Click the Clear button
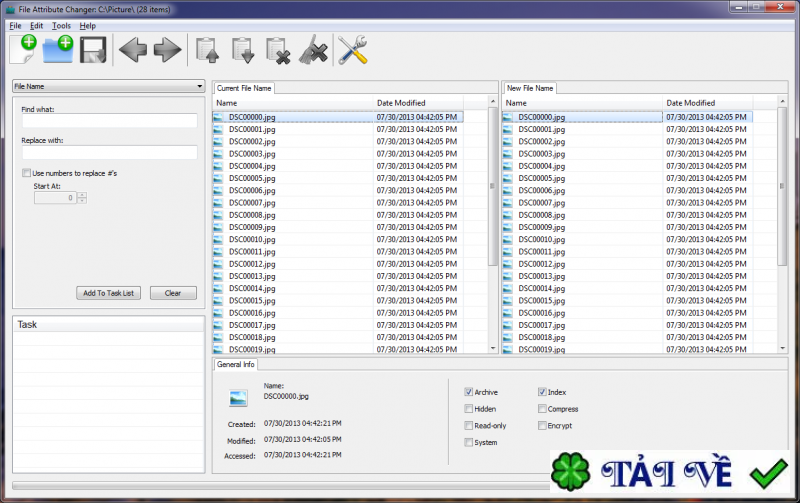 tap(173, 293)
